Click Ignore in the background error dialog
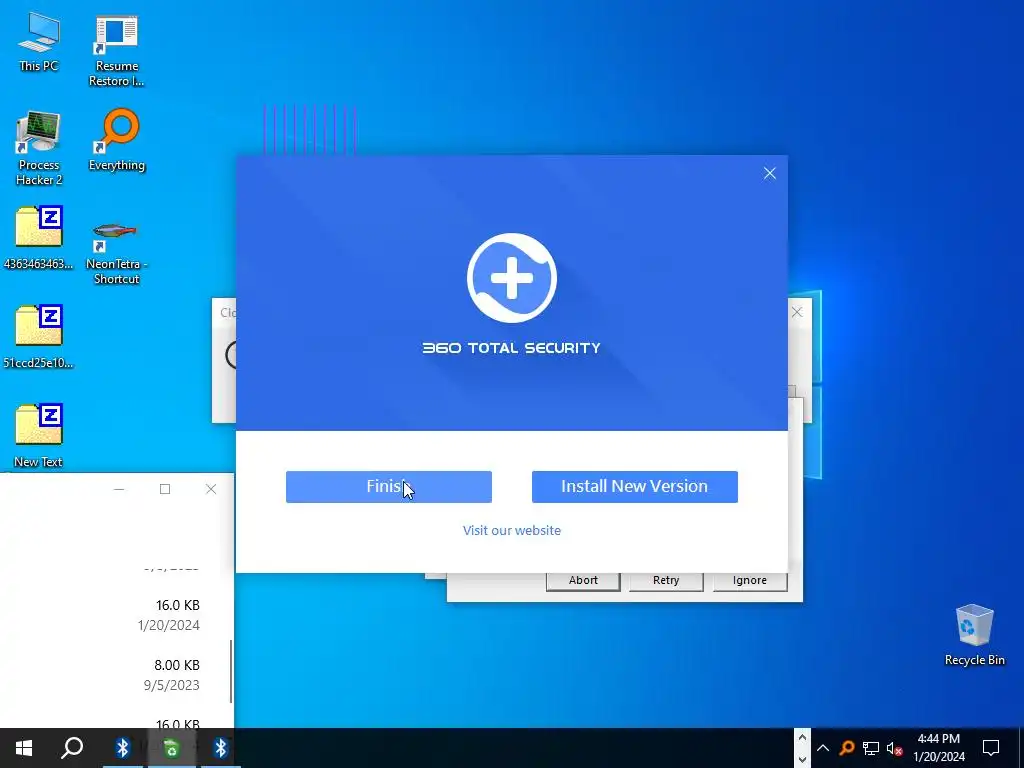 (x=750, y=581)
